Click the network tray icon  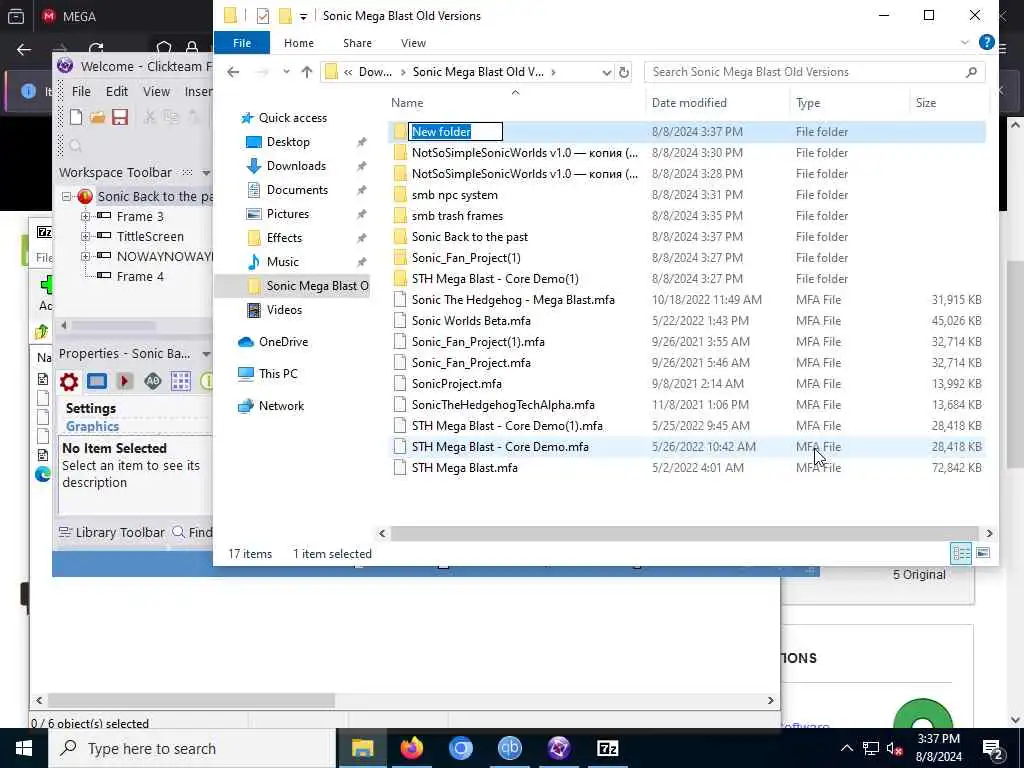pos(871,748)
